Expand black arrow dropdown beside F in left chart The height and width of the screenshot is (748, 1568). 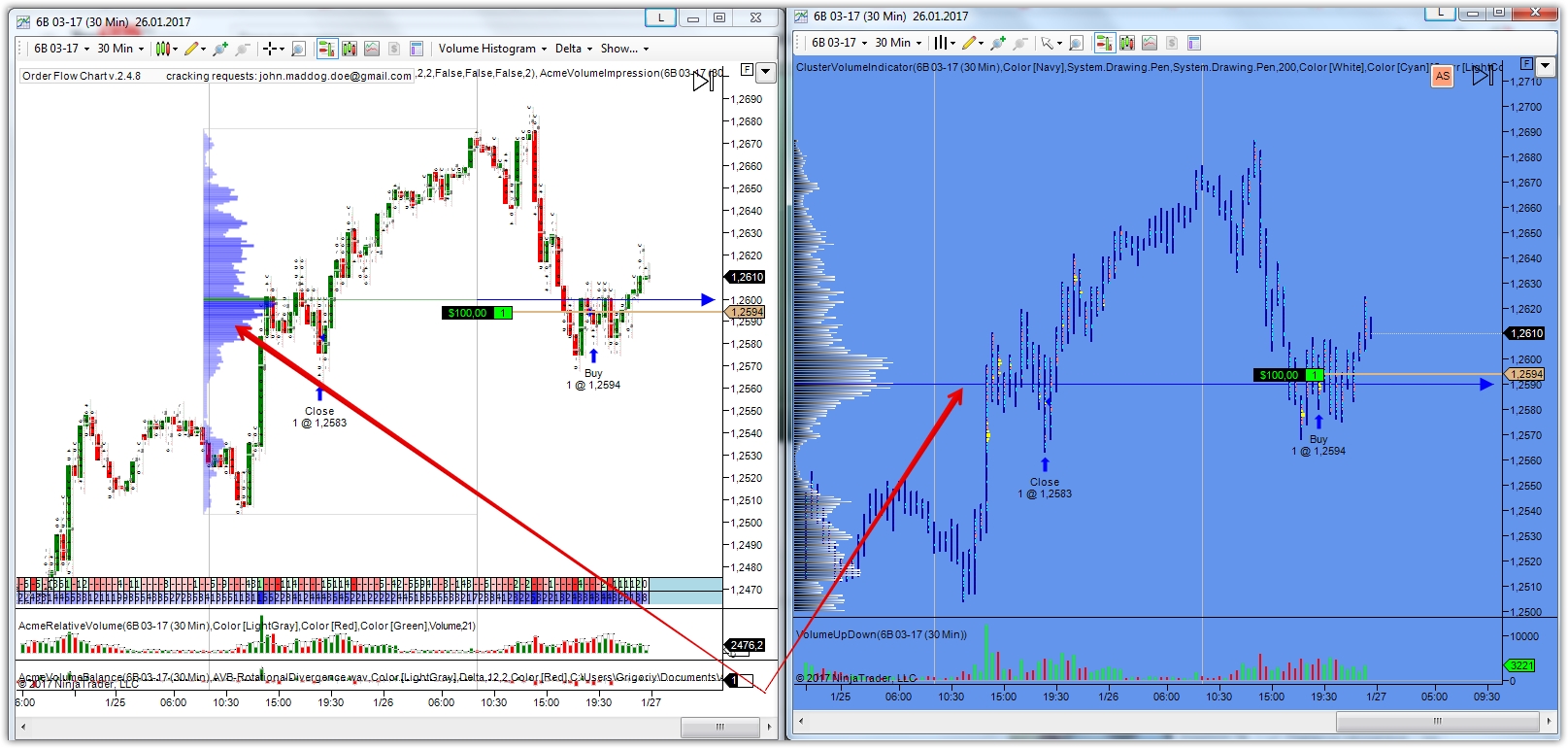(x=766, y=72)
